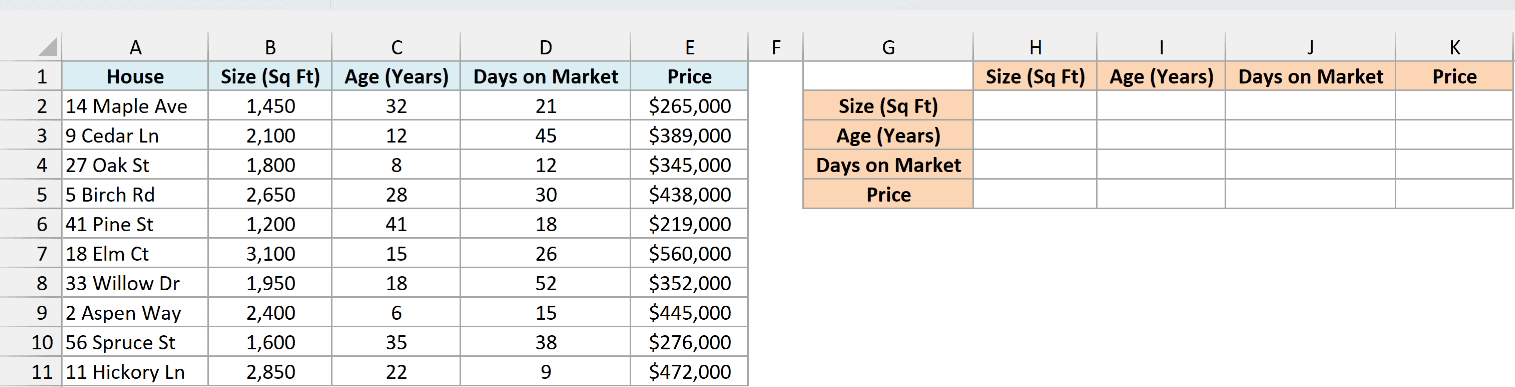This screenshot has height=387, width=1515.
Task: Click size value 1,450
Action: pyautogui.click(x=270, y=106)
